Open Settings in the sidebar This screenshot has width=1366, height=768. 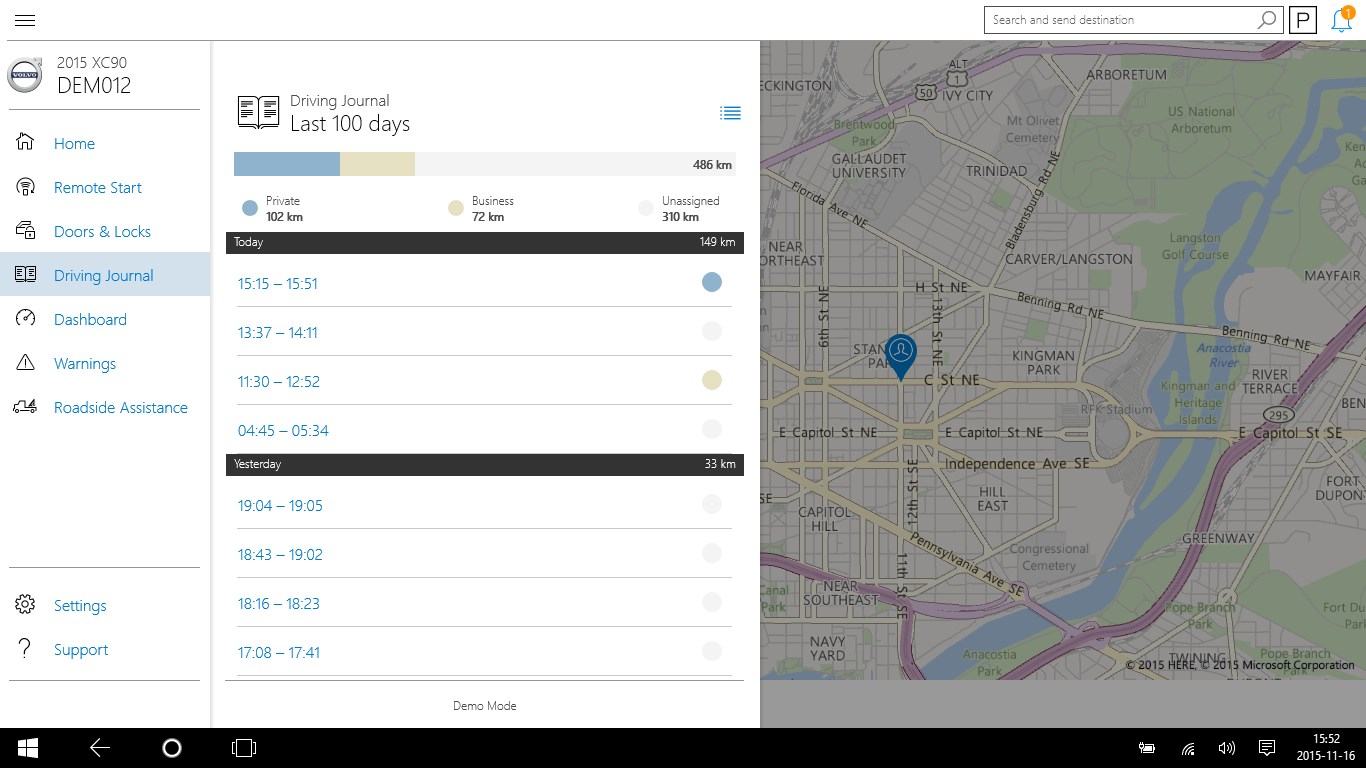click(x=80, y=606)
